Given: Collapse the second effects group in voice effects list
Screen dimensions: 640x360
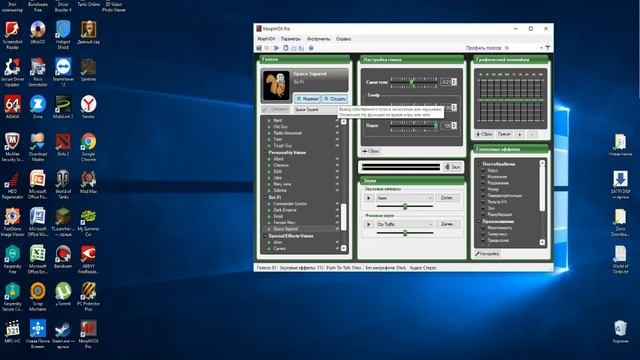Looking at the screenshot, I should [x=479, y=221].
